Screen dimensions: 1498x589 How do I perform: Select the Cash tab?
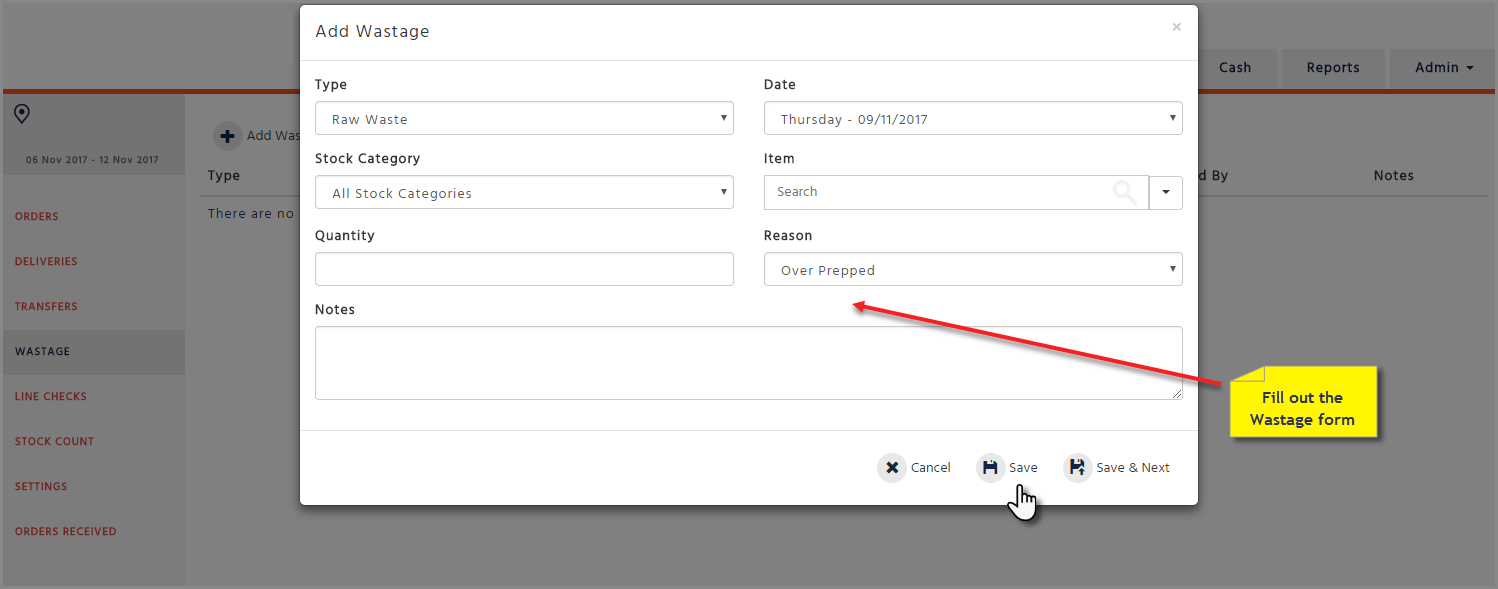[1235, 68]
